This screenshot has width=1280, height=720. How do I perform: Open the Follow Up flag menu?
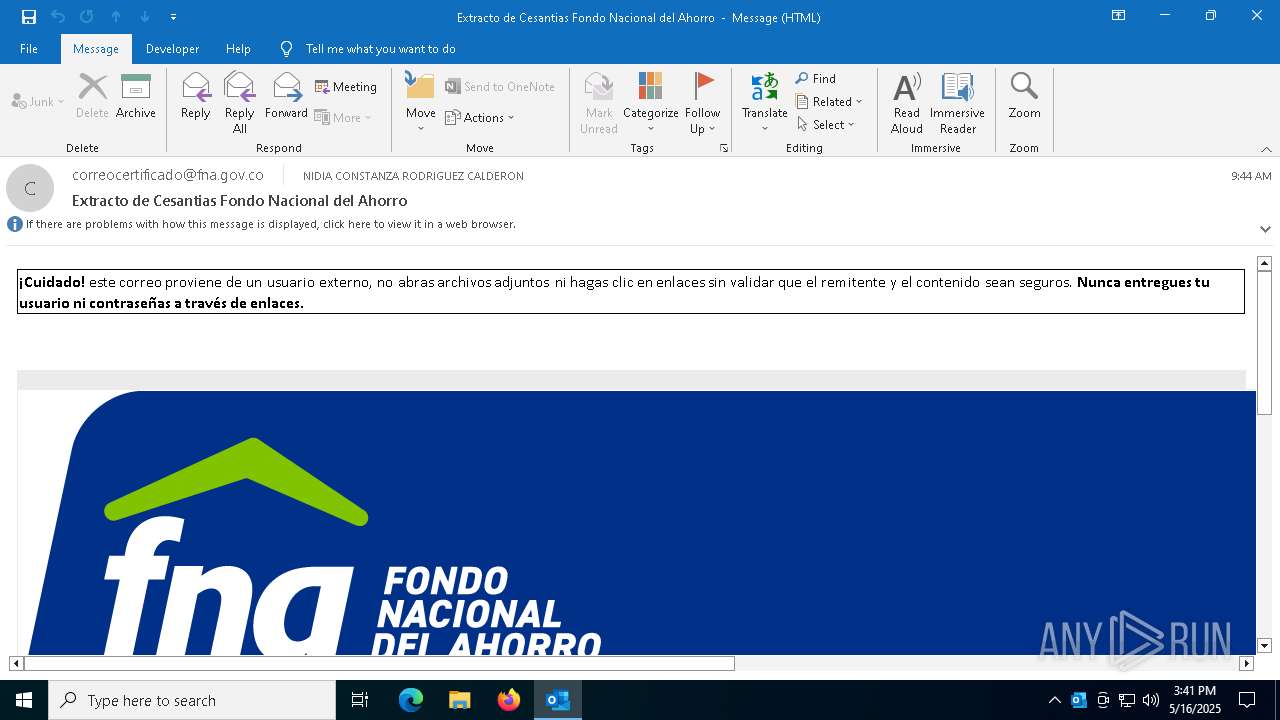703,102
